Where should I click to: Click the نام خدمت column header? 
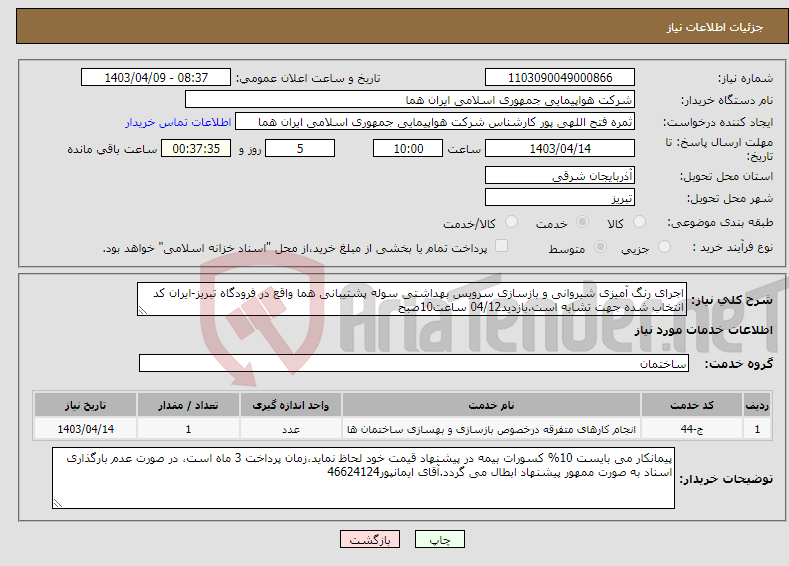pyautogui.click(x=492, y=405)
